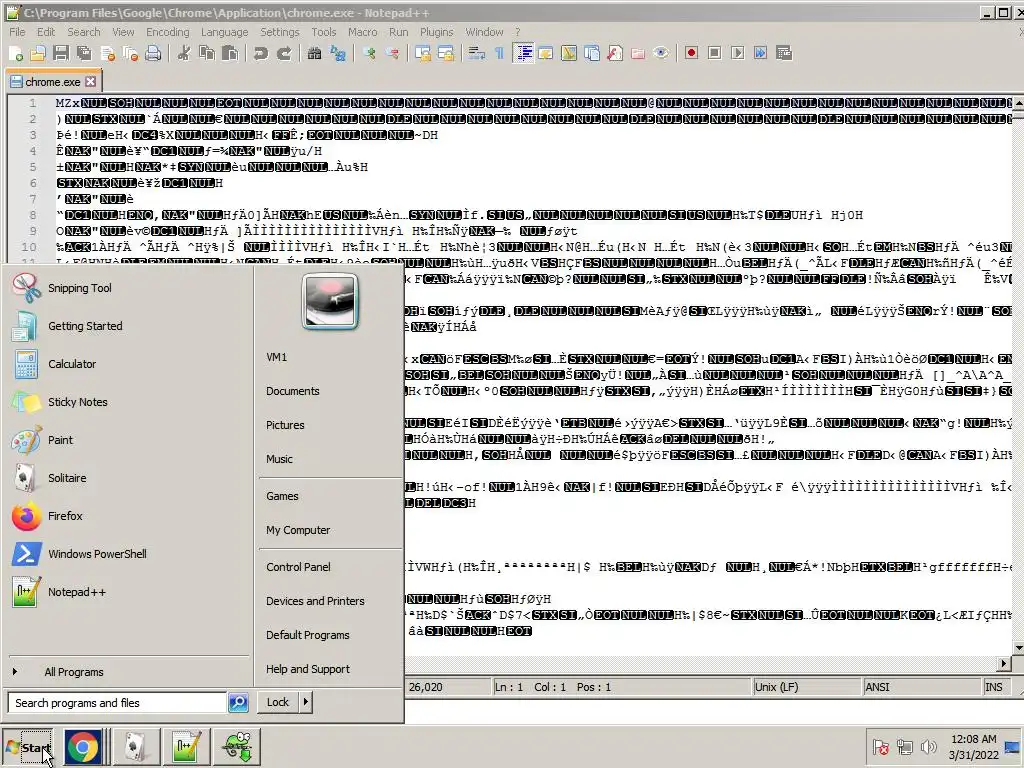
Task: Open the Language menu
Action: coord(224,32)
